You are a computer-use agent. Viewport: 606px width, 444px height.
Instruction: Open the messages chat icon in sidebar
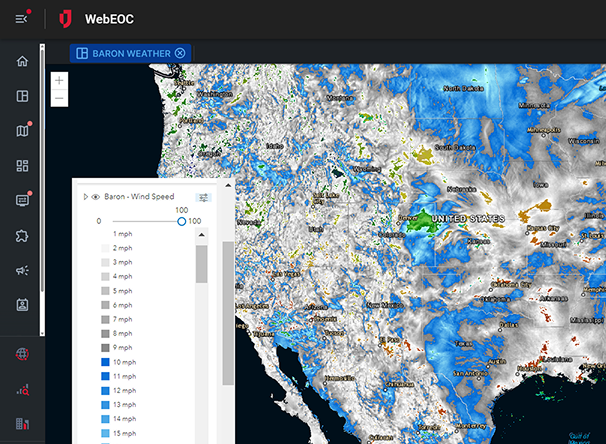(22, 200)
